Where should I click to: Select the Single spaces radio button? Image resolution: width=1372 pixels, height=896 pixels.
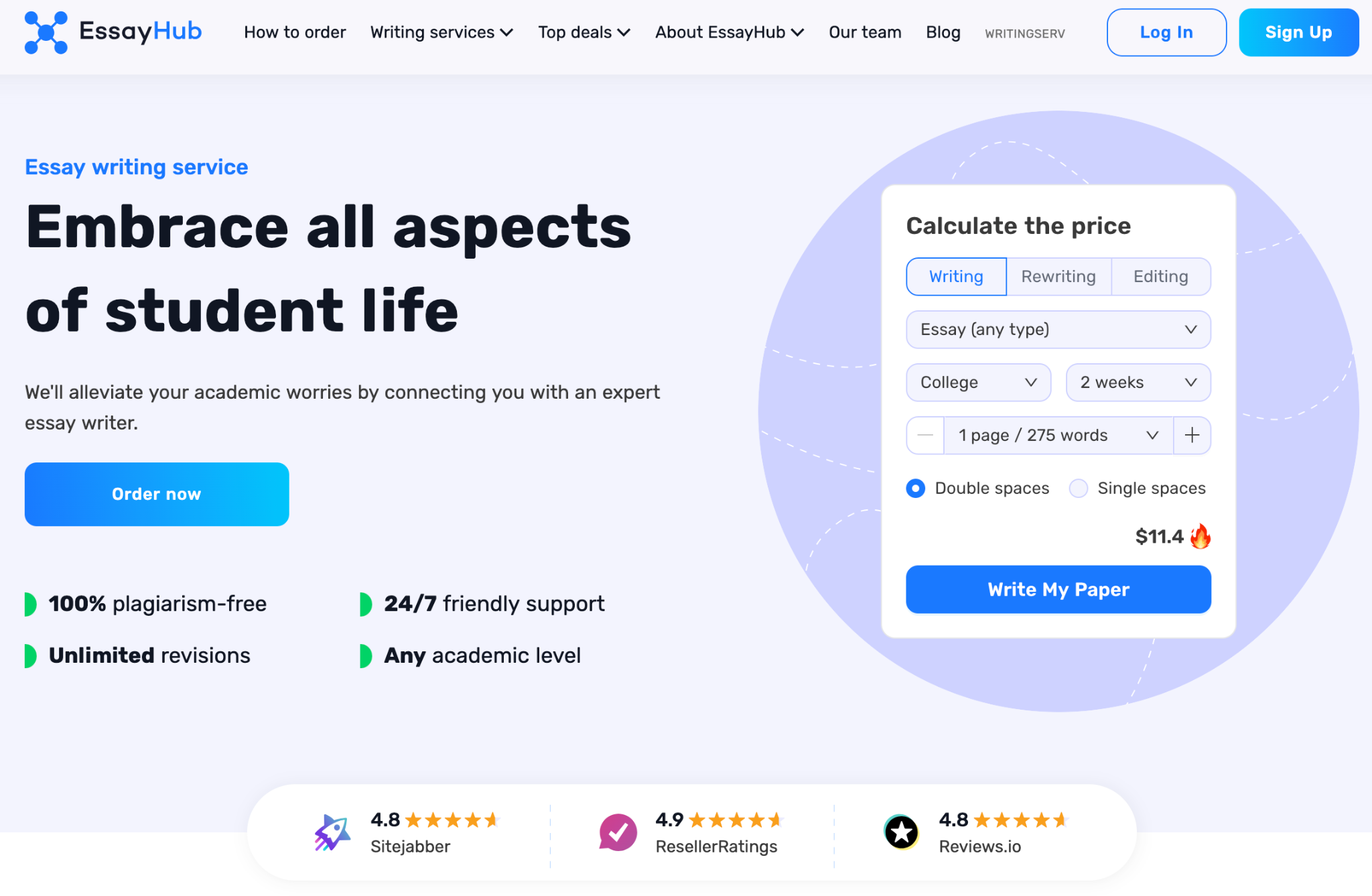1079,489
